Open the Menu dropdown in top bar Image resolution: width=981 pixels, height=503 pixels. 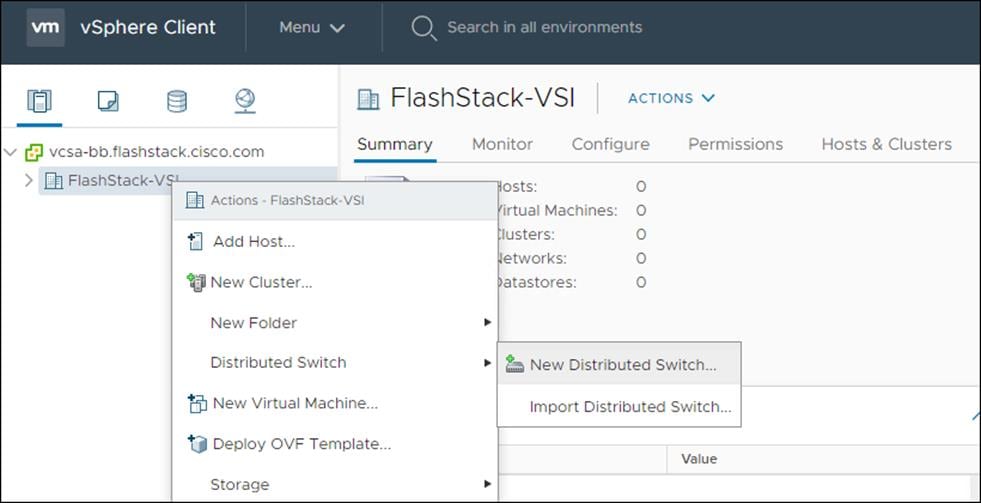(x=312, y=28)
